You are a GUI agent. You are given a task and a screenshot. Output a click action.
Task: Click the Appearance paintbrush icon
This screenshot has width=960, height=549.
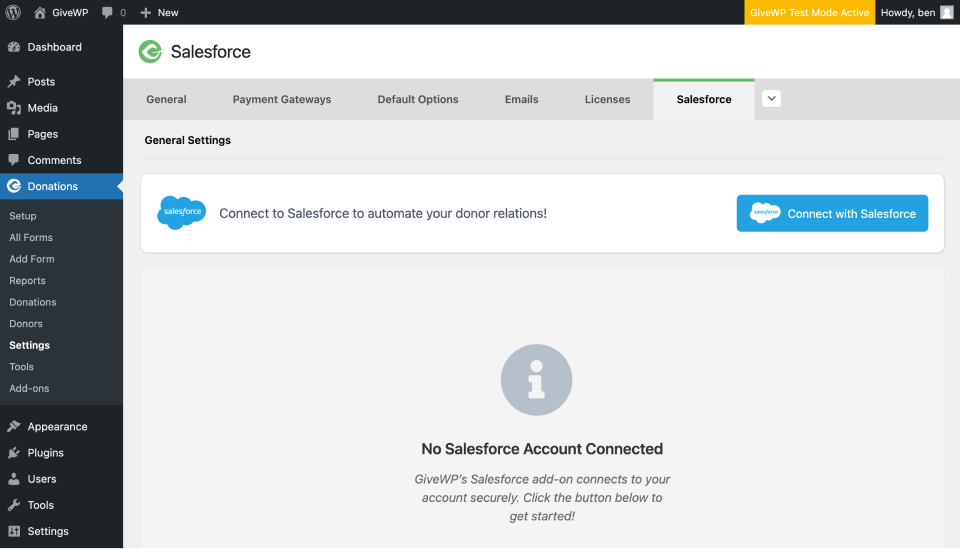[13, 427]
